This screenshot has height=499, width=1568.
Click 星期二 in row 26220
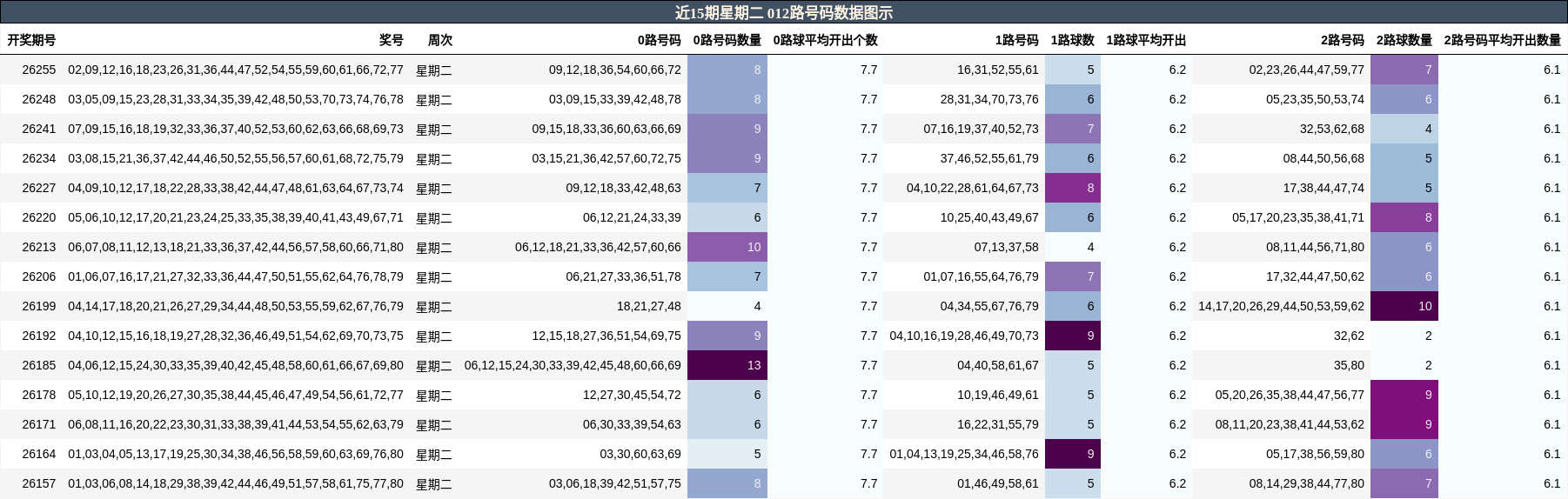(434, 218)
